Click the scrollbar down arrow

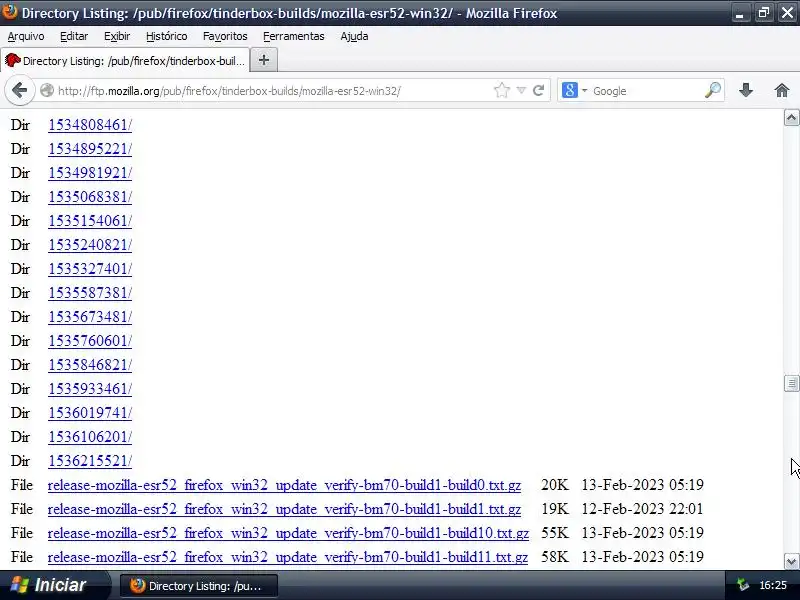pos(791,562)
